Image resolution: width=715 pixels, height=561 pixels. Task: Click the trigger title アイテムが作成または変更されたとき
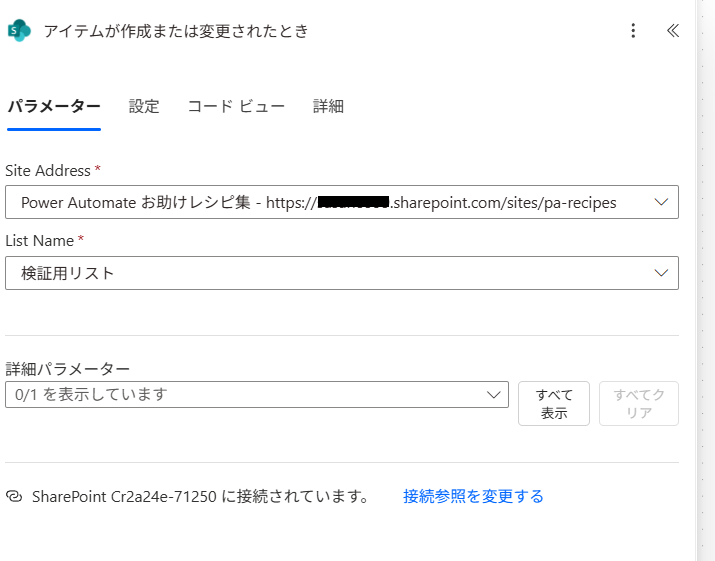pyautogui.click(x=176, y=31)
